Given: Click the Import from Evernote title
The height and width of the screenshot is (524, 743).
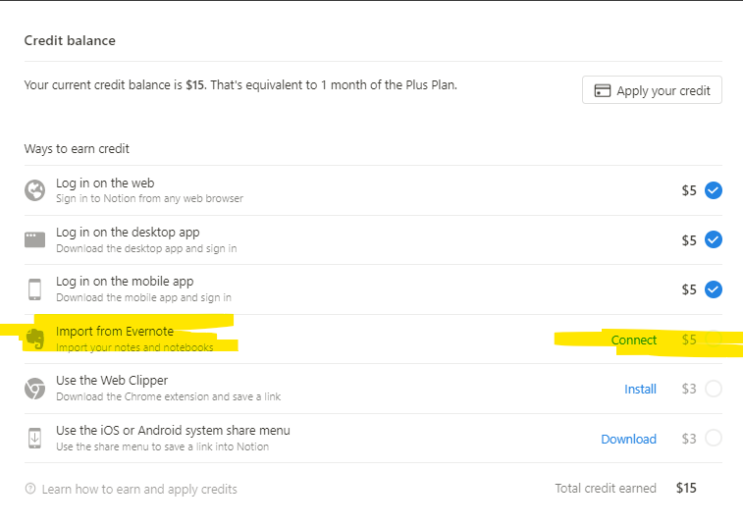Looking at the screenshot, I should coord(115,331).
